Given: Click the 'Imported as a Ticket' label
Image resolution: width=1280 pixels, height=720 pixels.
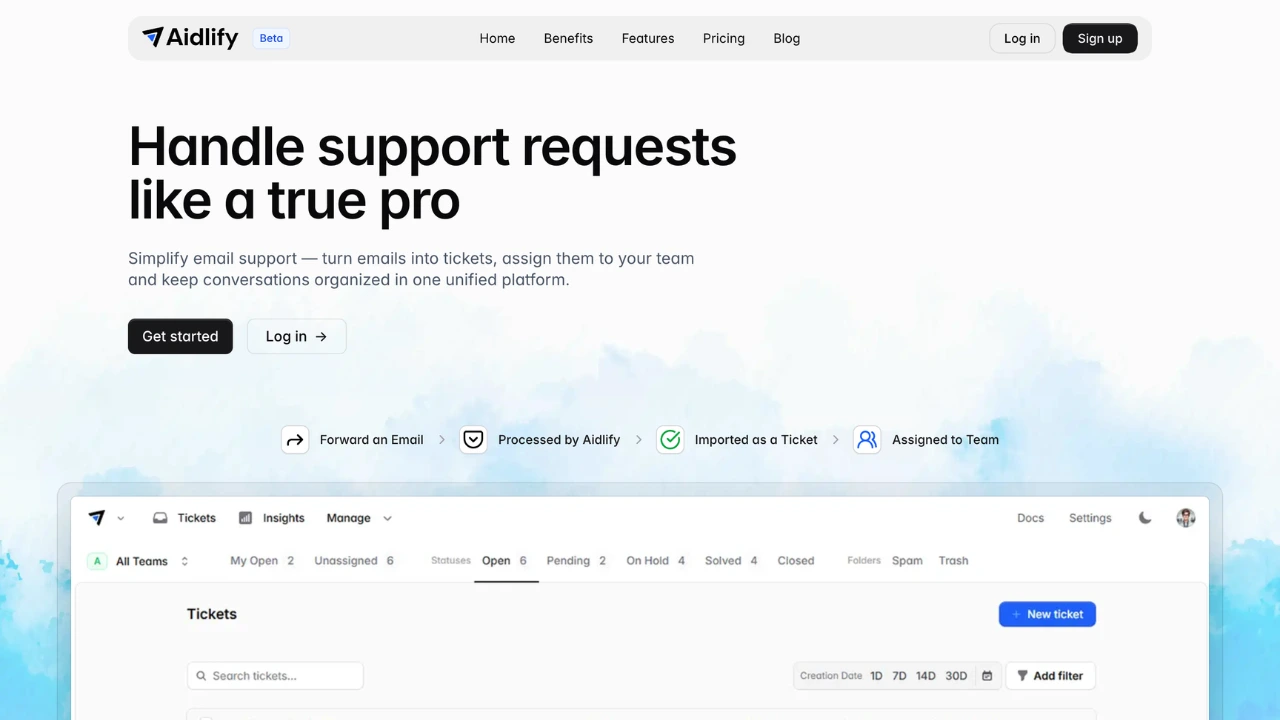Looking at the screenshot, I should coord(756,440).
